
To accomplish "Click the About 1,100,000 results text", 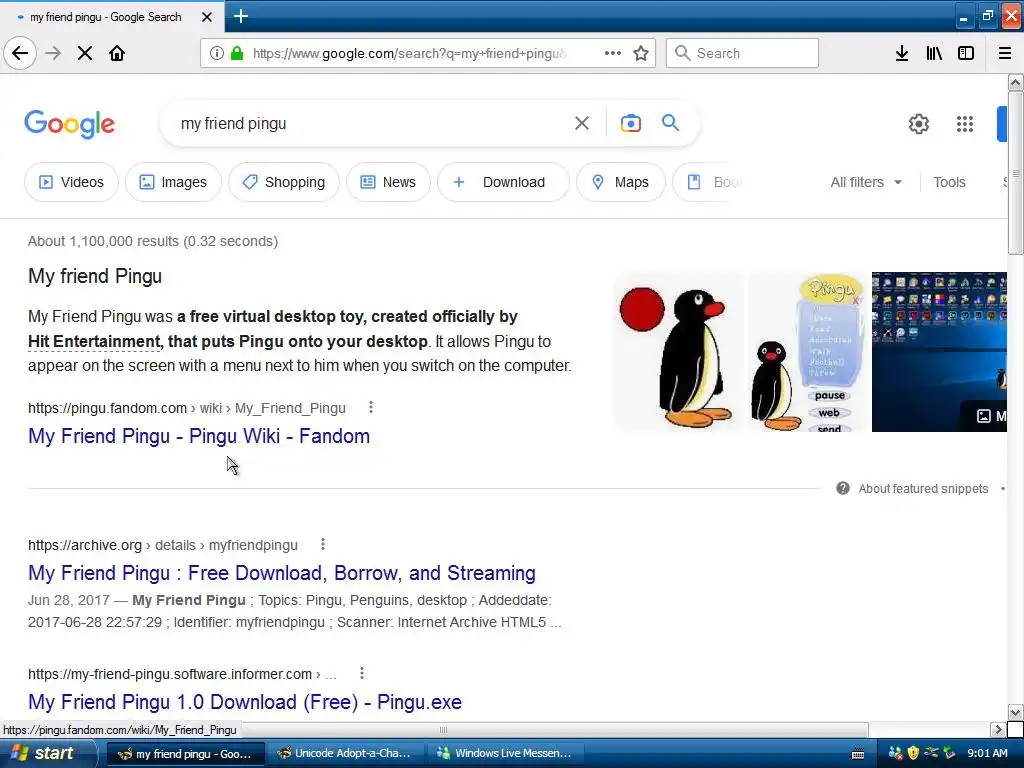I will tap(153, 241).
